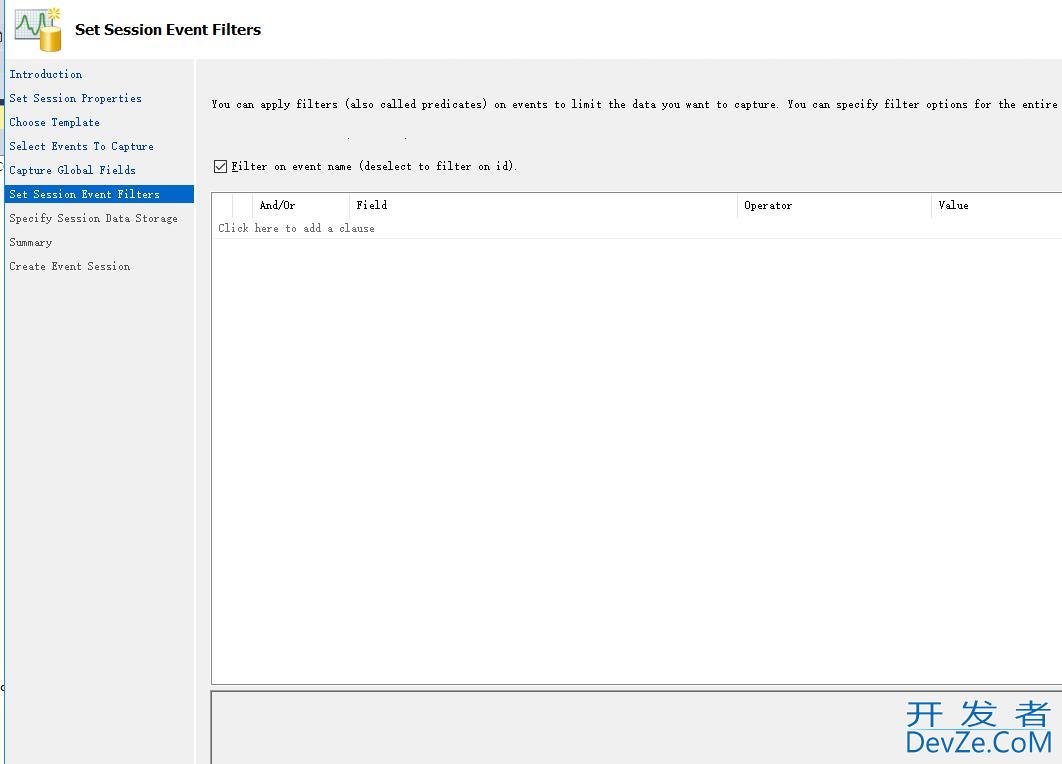Go to Select Events To Capture

click(x=81, y=146)
